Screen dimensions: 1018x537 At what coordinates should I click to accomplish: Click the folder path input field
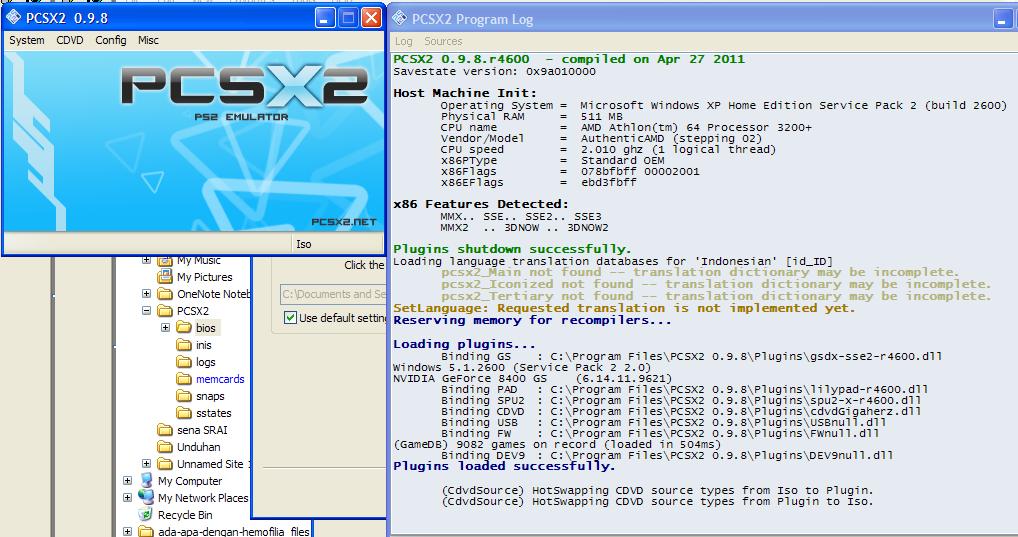(x=333, y=294)
